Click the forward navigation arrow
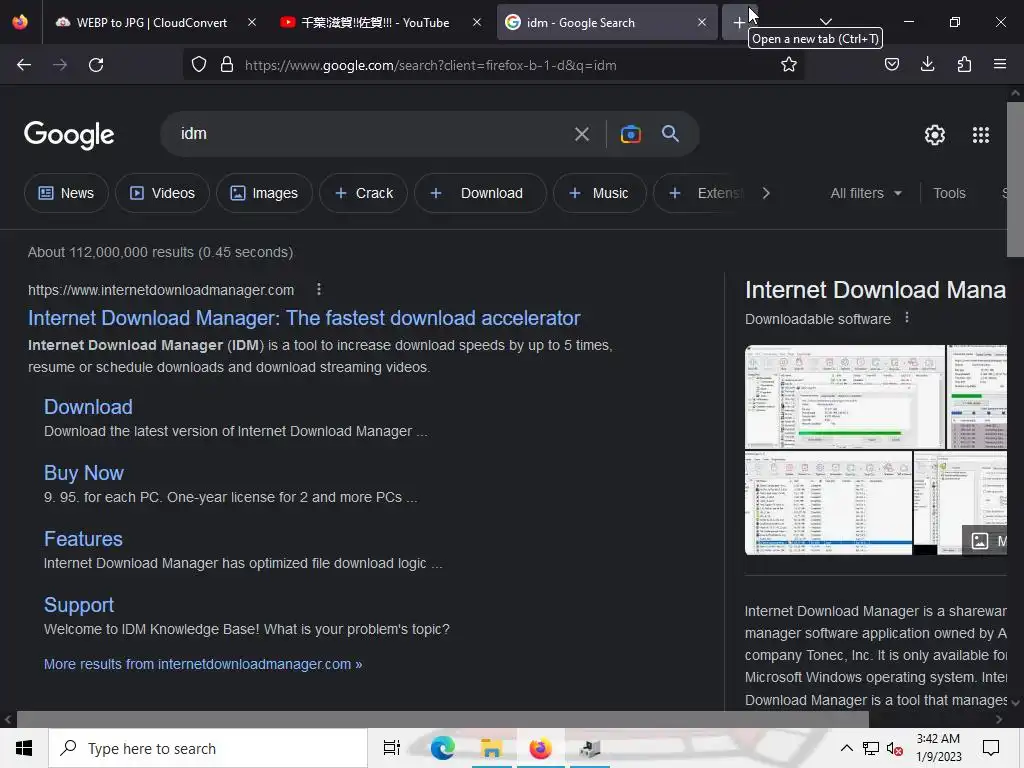This screenshot has width=1024, height=768. tap(60, 65)
